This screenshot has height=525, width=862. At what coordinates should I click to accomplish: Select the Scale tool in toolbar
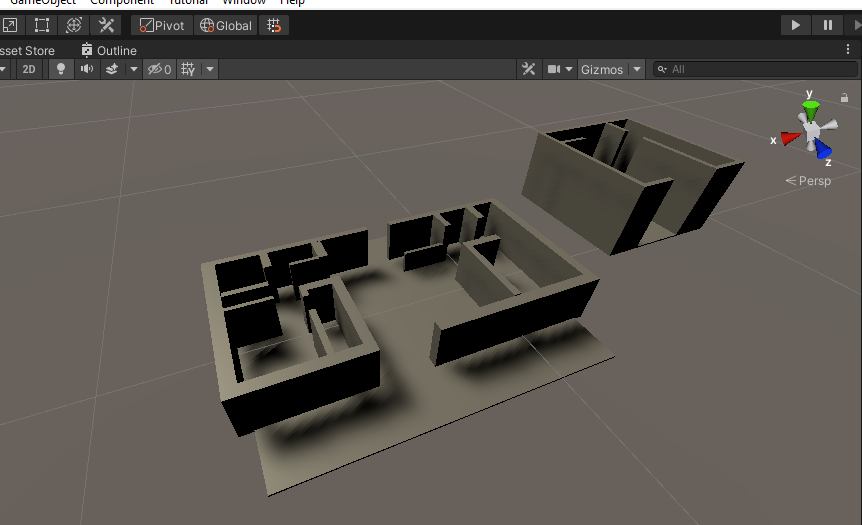point(9,25)
